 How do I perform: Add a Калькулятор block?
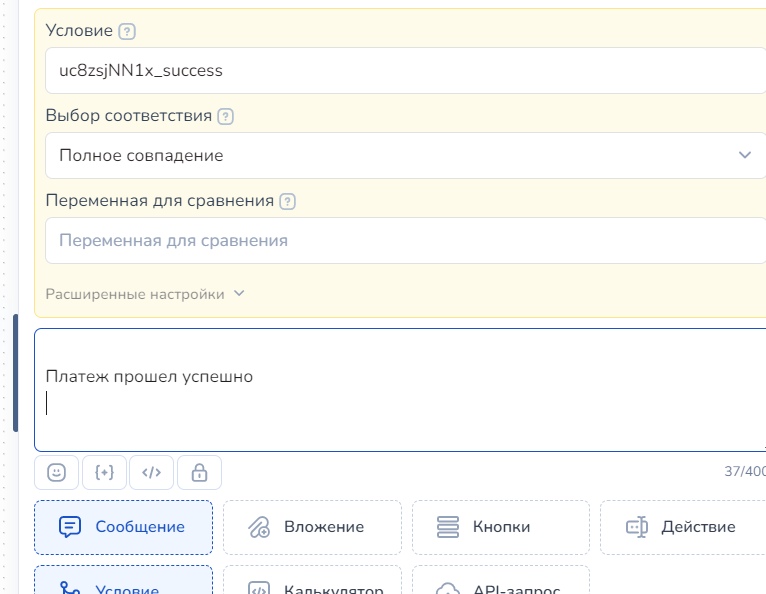coord(312,583)
